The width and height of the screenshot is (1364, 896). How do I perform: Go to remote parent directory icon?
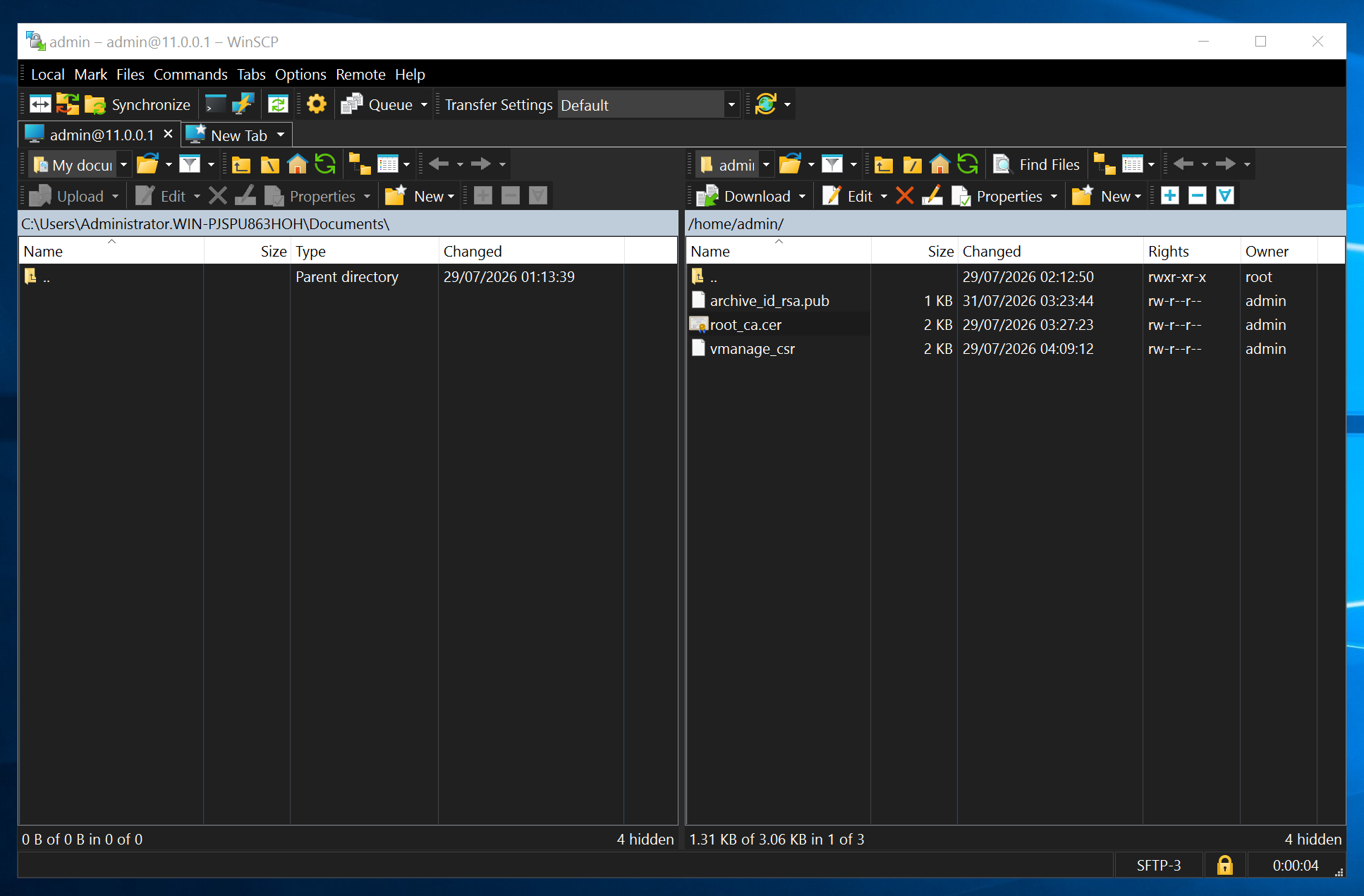point(884,164)
